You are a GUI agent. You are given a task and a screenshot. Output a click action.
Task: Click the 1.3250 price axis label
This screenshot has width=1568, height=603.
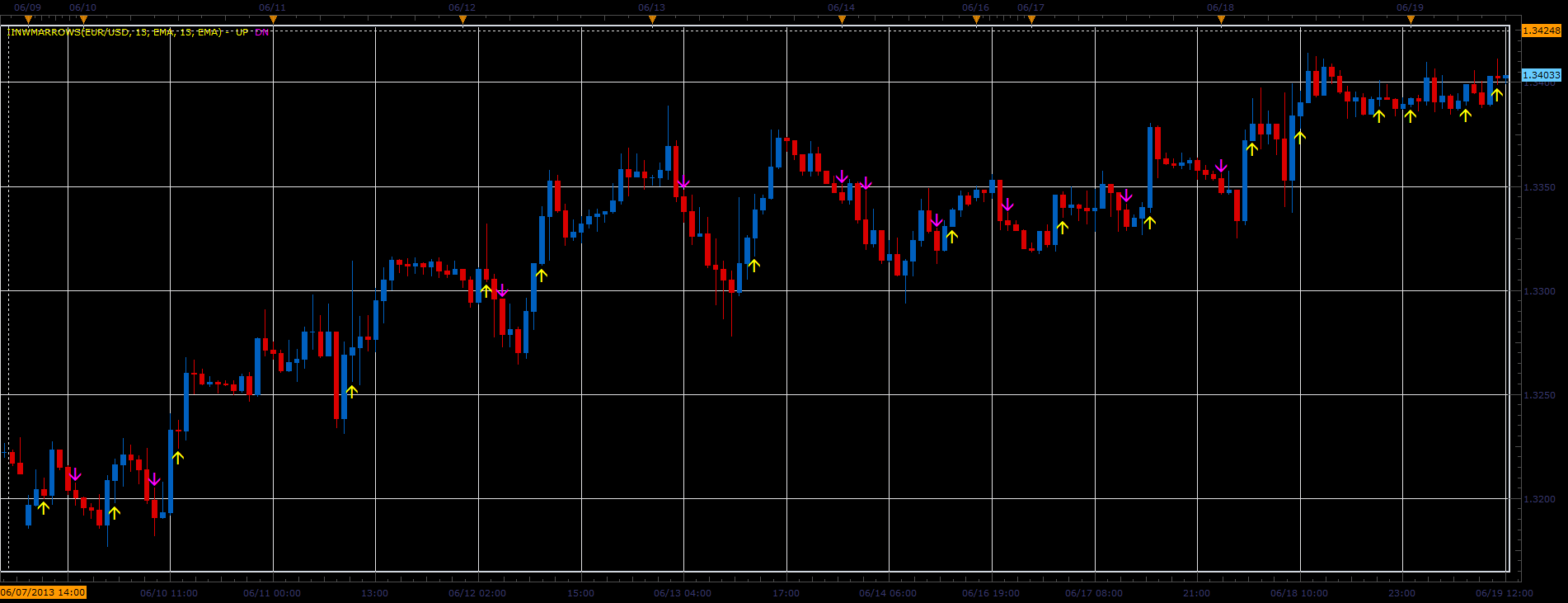click(1539, 395)
